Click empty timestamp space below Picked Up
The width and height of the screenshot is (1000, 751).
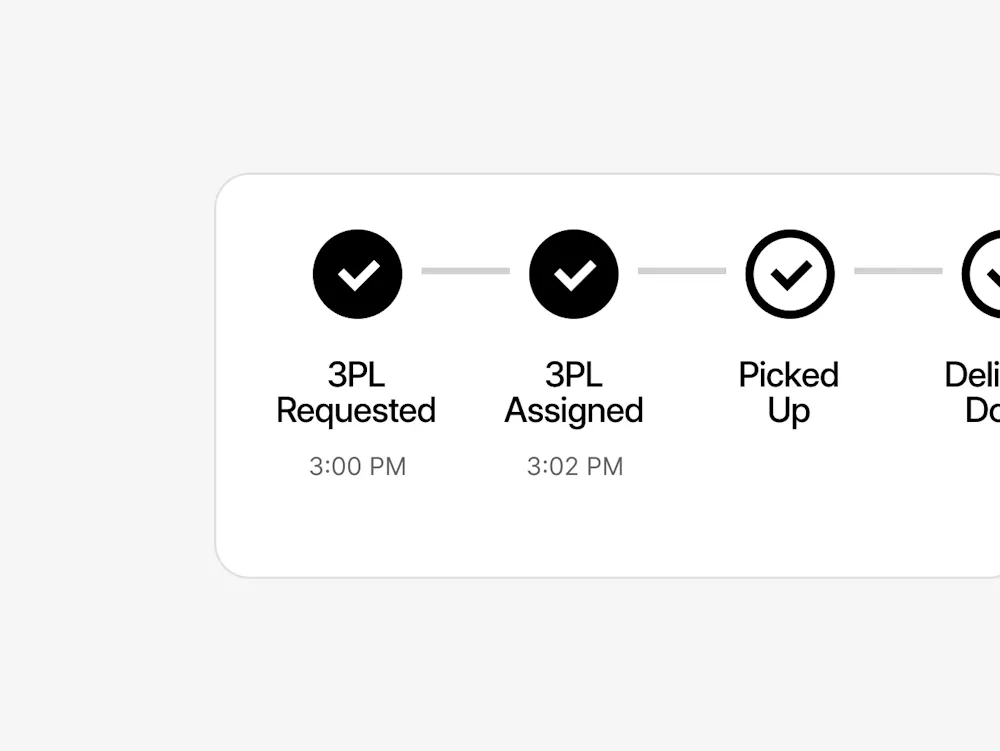click(x=789, y=467)
